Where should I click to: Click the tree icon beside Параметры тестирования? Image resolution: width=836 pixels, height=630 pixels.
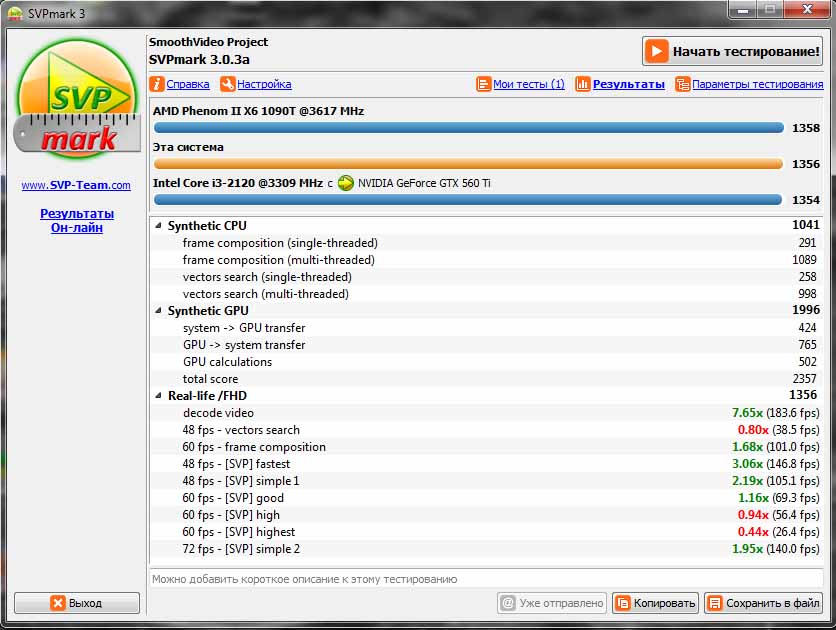(x=682, y=84)
